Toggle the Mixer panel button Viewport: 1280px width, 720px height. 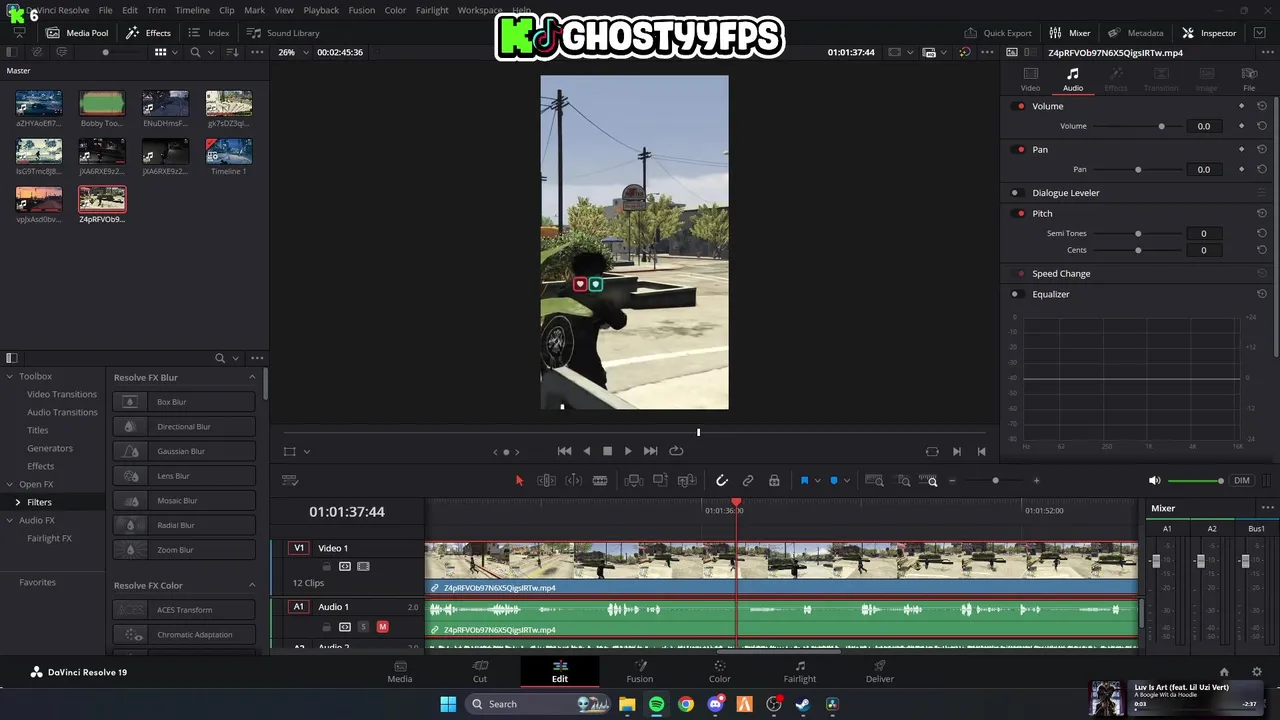pos(1070,33)
